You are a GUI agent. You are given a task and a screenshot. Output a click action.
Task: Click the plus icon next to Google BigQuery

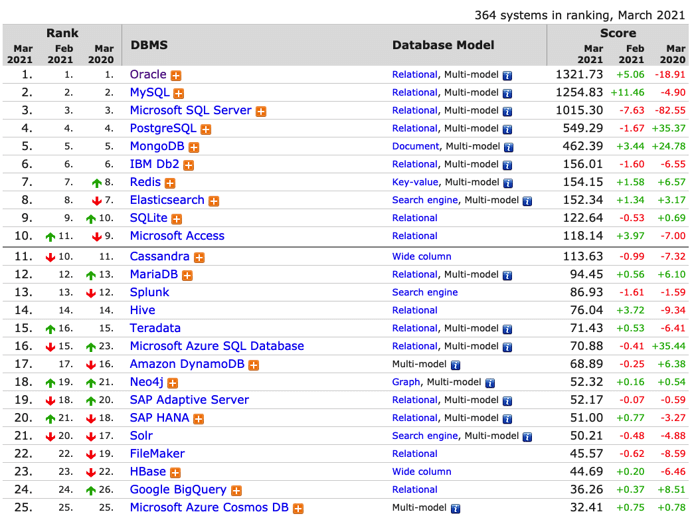237,491
